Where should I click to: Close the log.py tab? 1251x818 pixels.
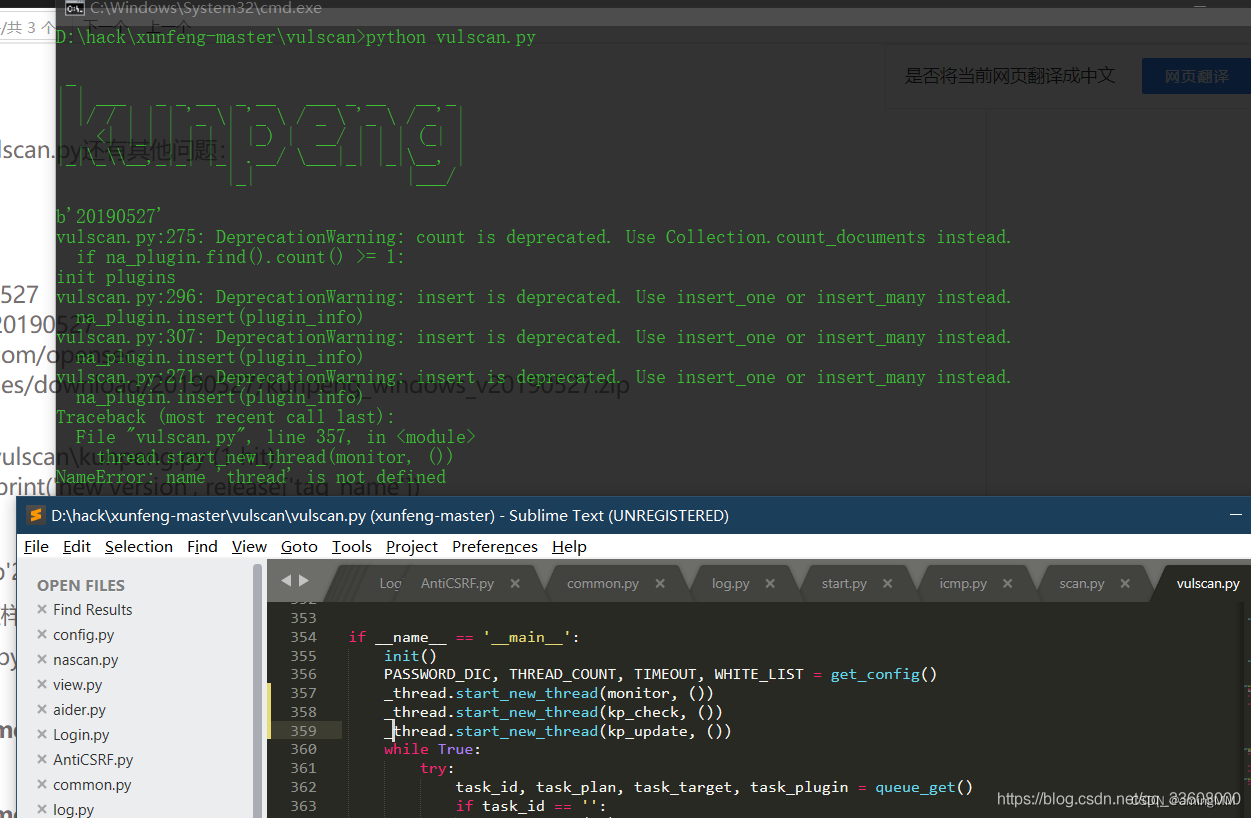pos(771,583)
